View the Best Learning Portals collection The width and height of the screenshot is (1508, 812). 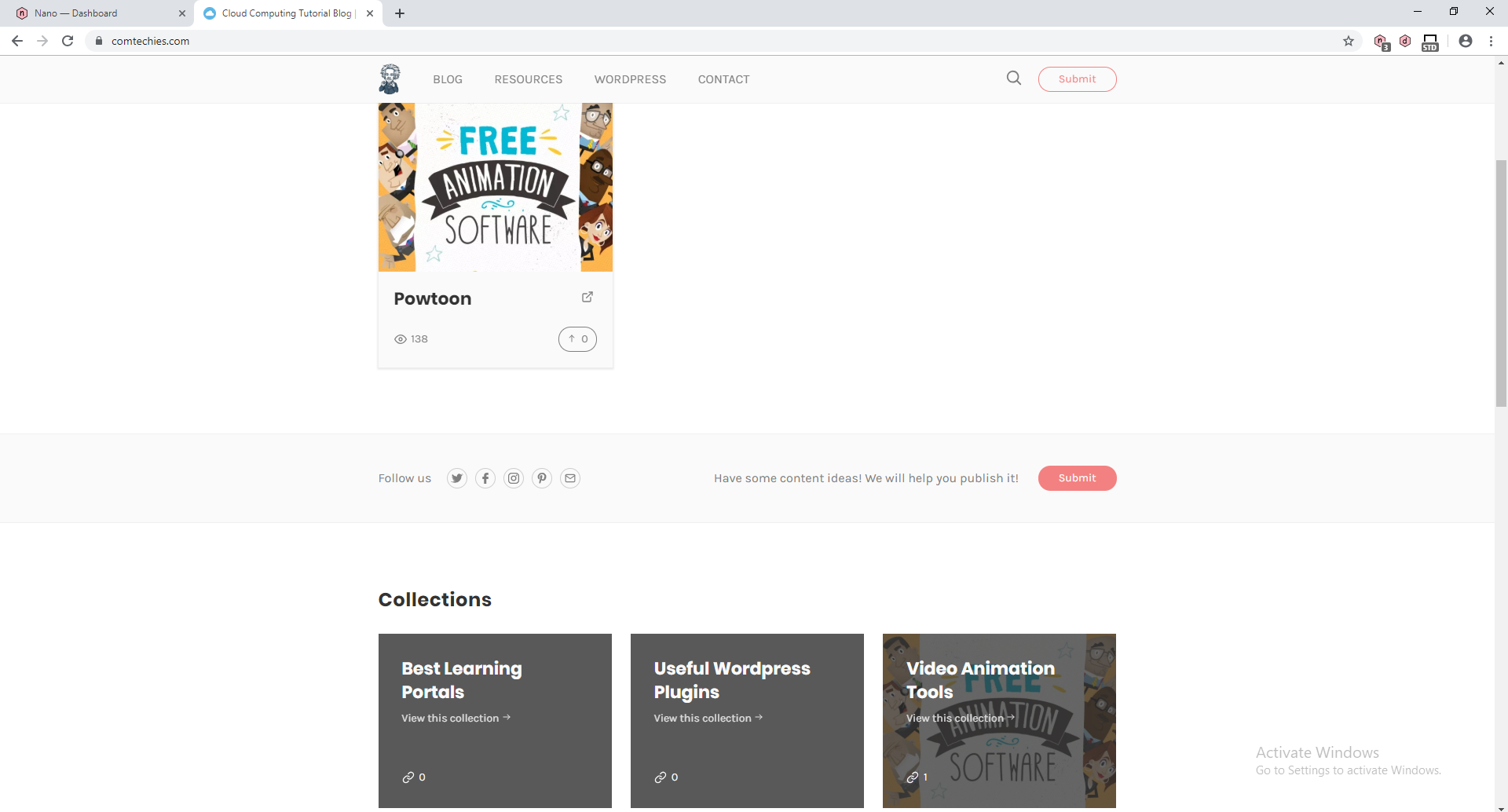click(x=456, y=717)
